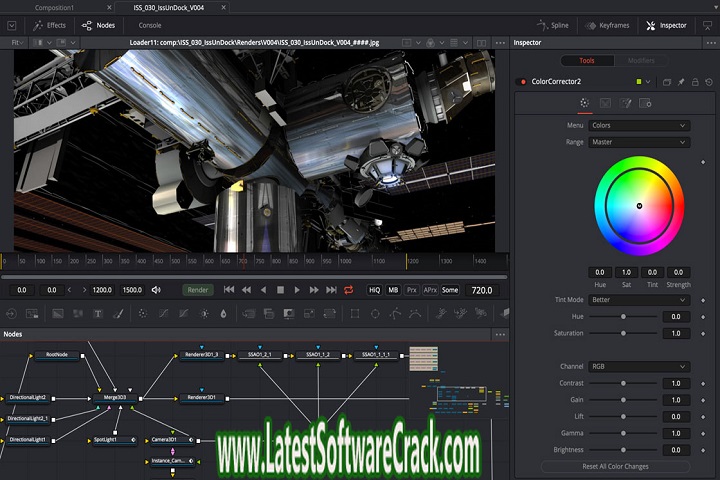Expand the Tint Mode dropdown
Viewport: 720px width, 480px height.
coord(639,299)
